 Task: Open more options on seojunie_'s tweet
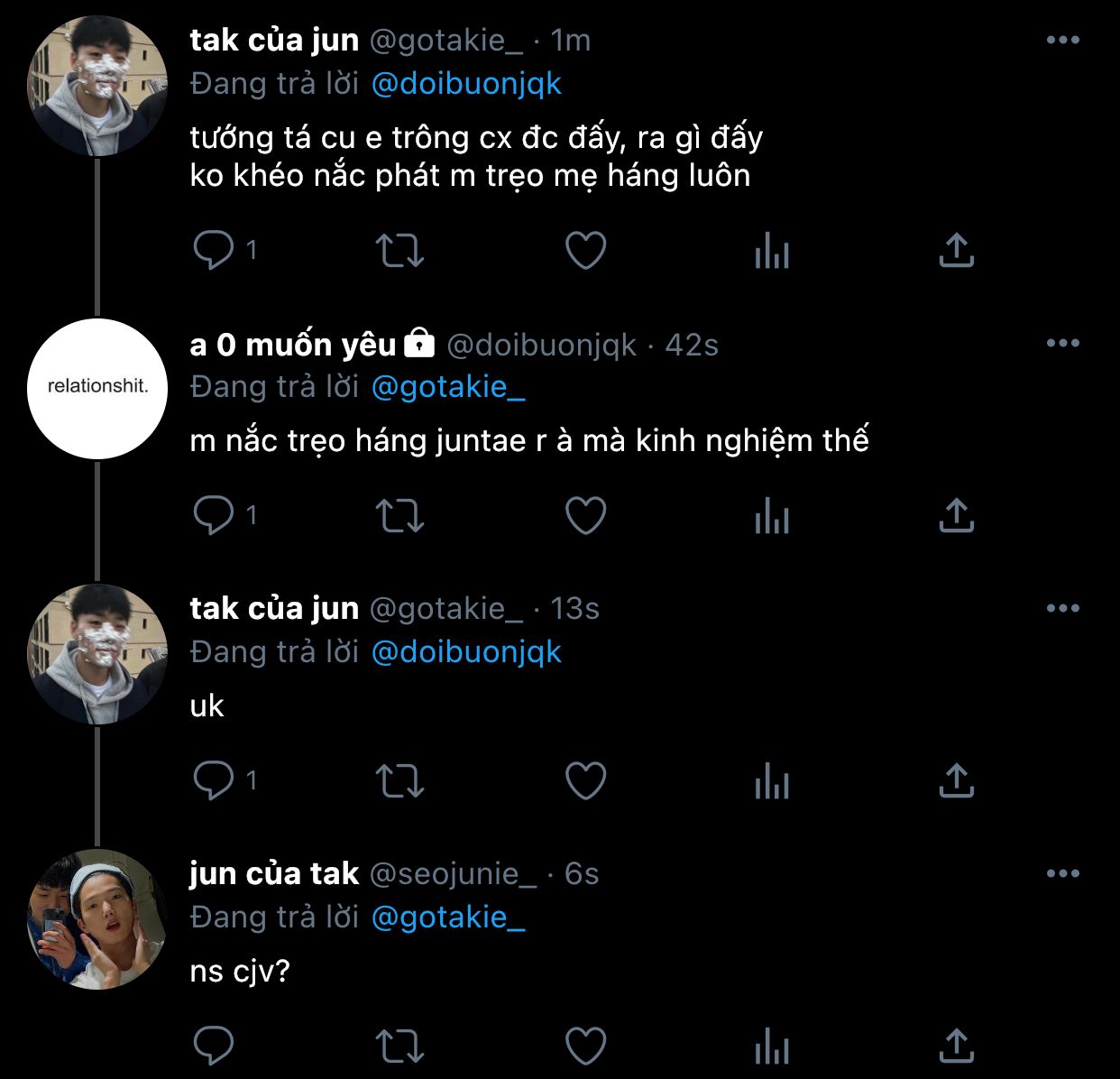point(1062,874)
